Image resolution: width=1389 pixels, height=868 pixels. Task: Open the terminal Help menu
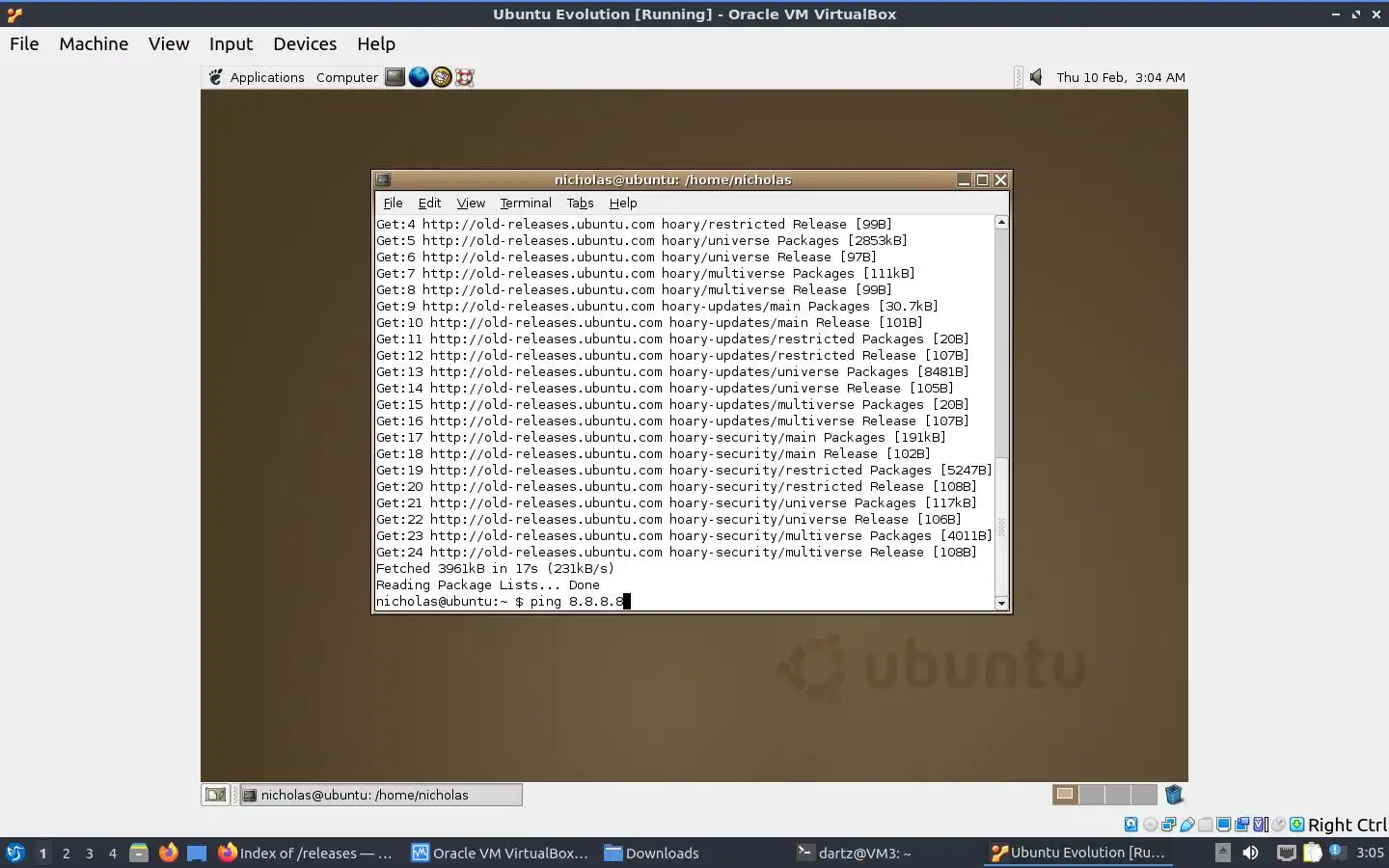pyautogui.click(x=623, y=203)
